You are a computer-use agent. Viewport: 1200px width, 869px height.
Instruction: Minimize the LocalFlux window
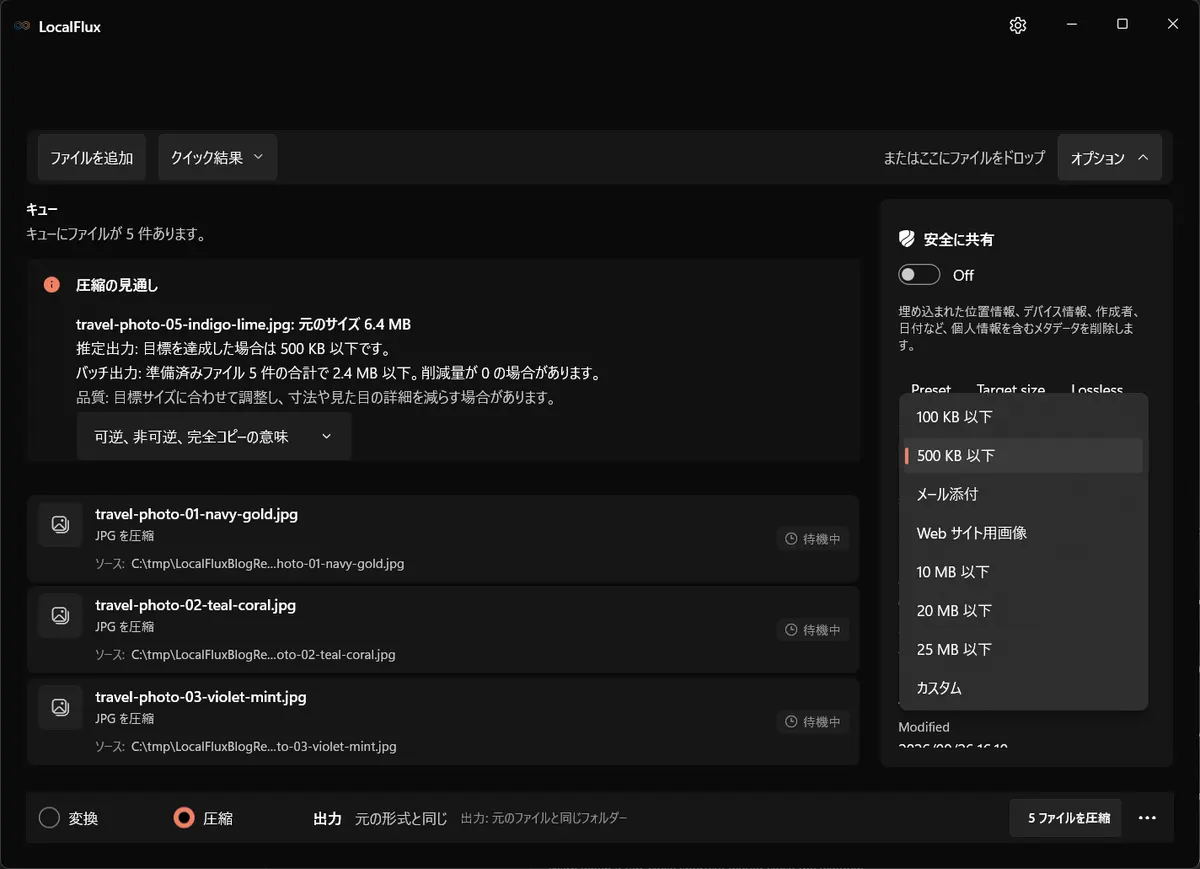(1071, 24)
